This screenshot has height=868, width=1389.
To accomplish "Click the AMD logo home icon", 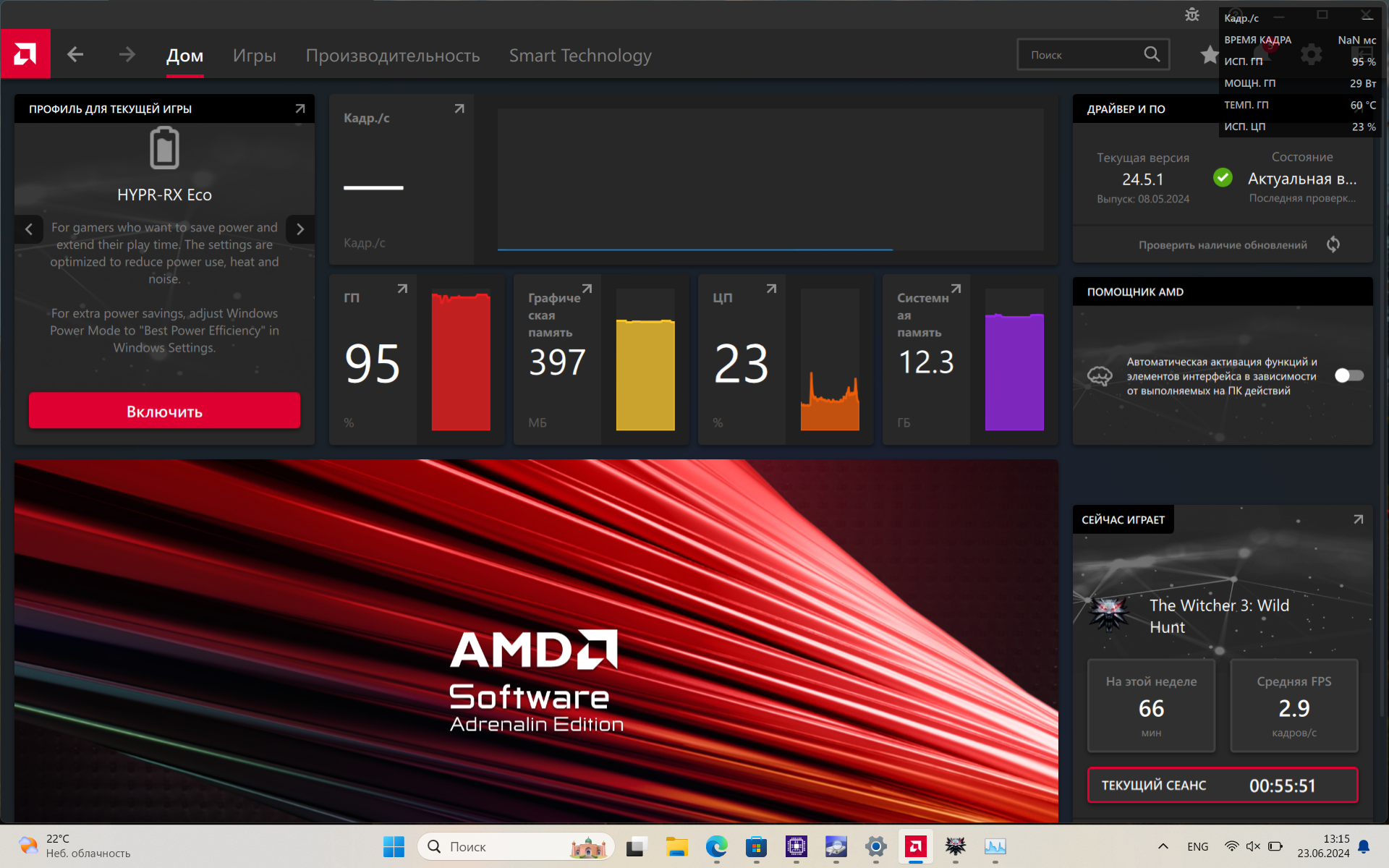I will [25, 54].
